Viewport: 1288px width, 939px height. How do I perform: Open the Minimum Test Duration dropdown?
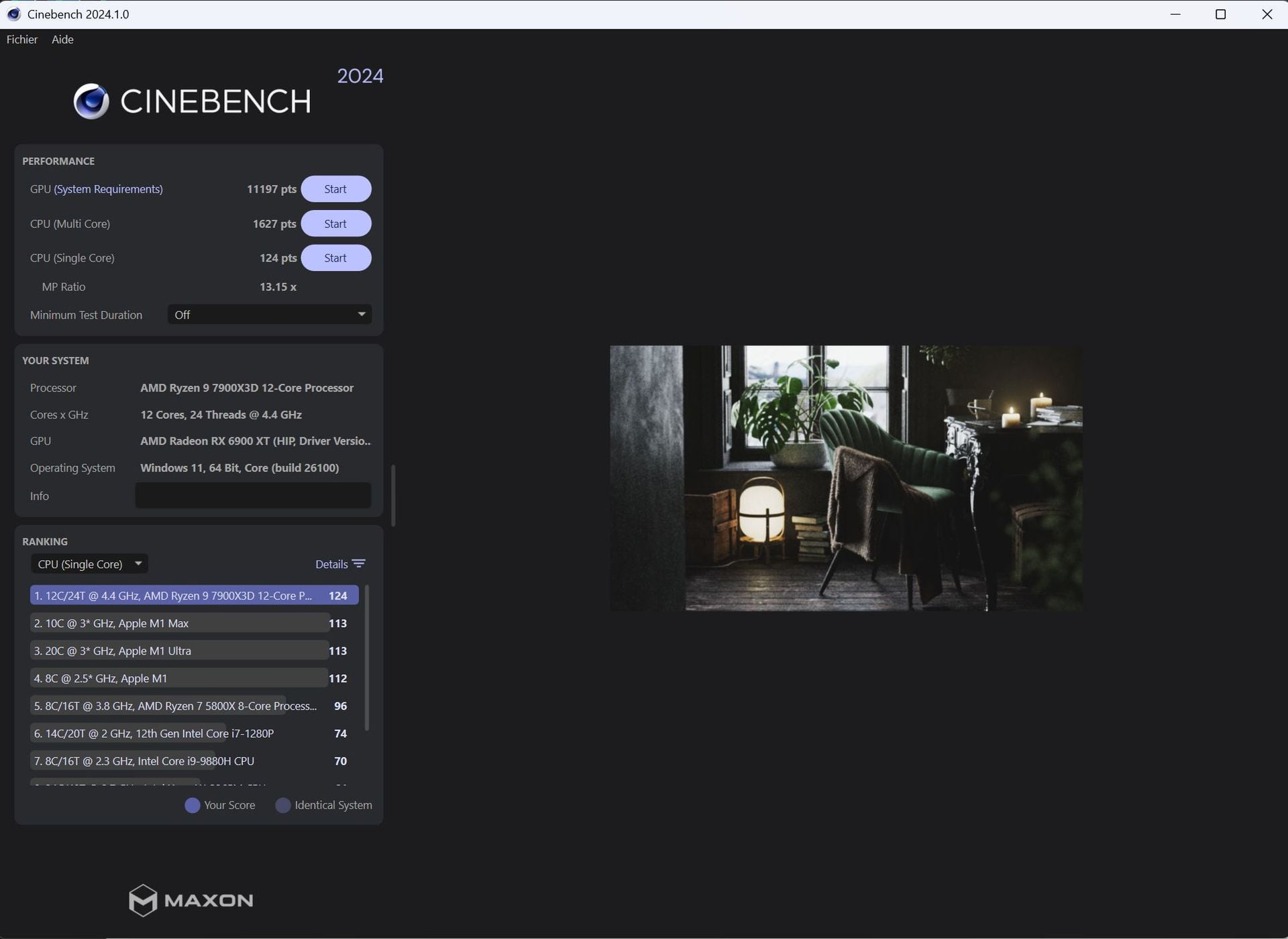pos(270,315)
